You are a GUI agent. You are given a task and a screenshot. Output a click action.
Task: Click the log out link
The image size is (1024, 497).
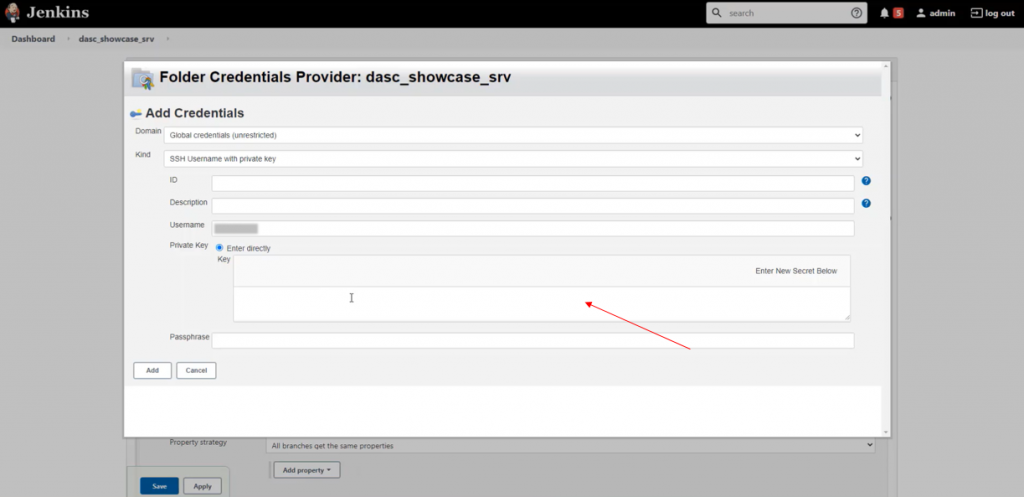coord(1000,13)
